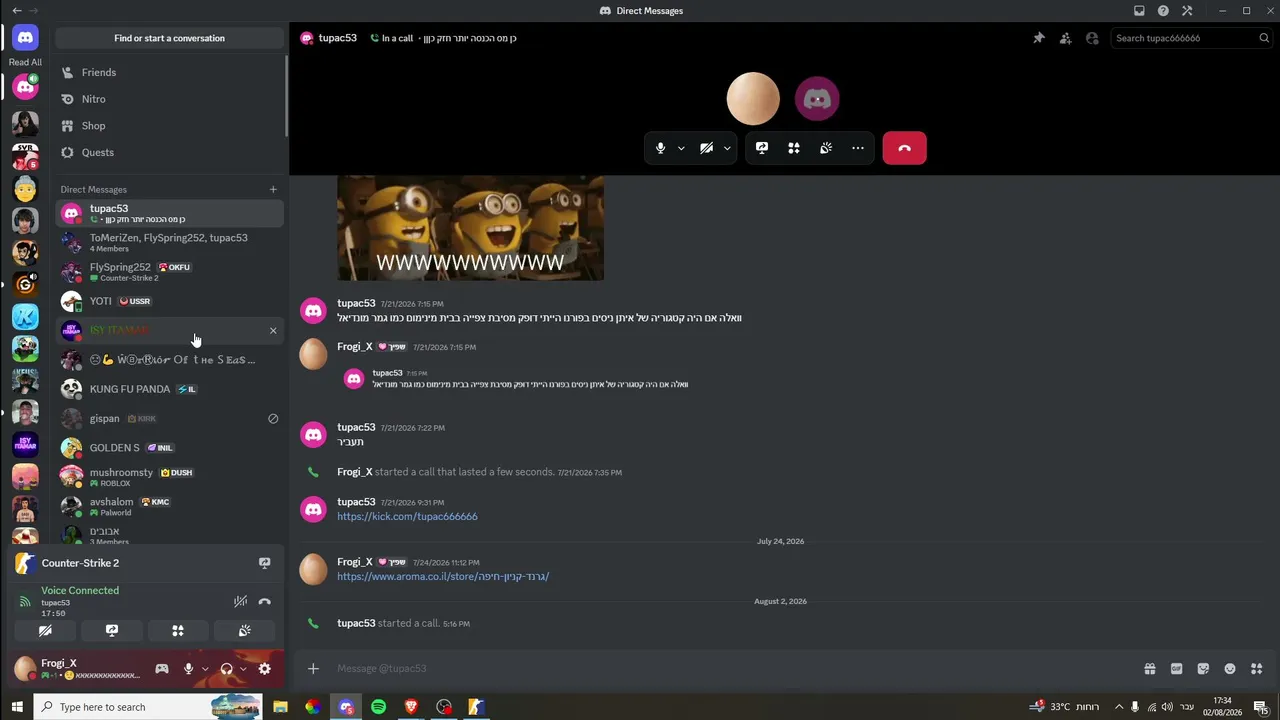Open the kick.com/tupac666666 link
This screenshot has width=1280, height=720.
[x=407, y=516]
